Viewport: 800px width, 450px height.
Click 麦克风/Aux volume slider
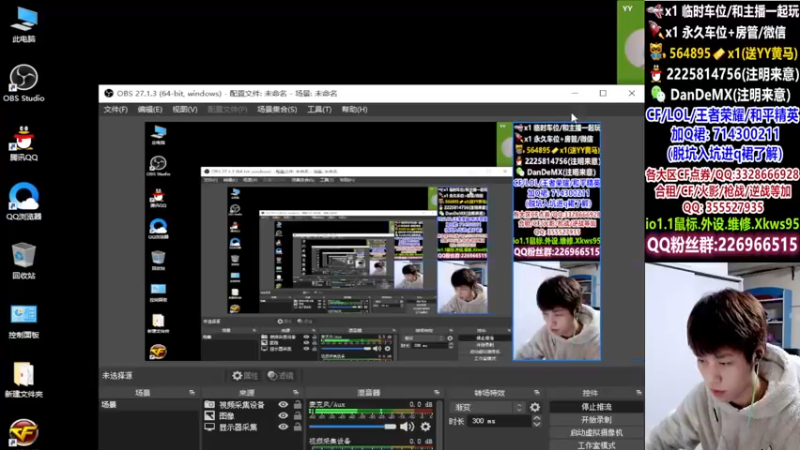[353, 427]
